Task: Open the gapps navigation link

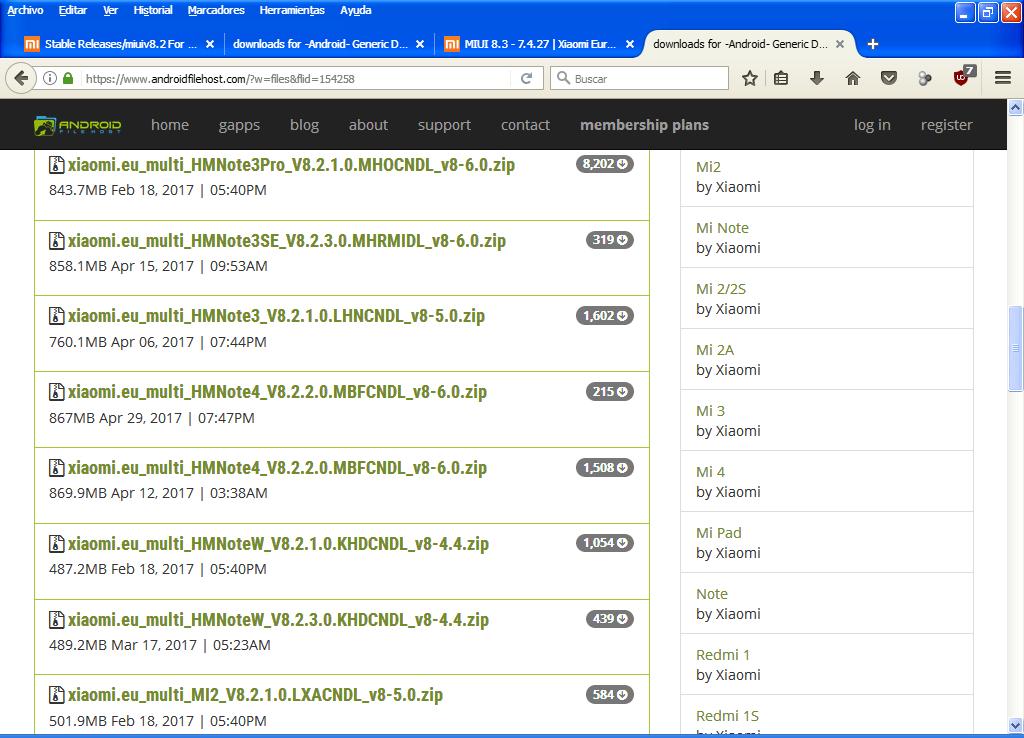Action: point(239,125)
